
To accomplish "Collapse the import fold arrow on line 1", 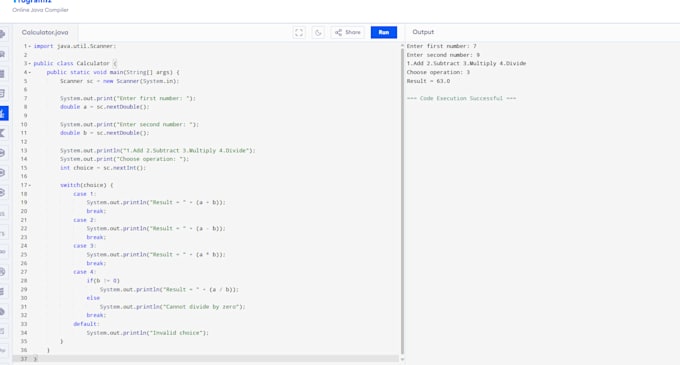I will click(30, 46).
